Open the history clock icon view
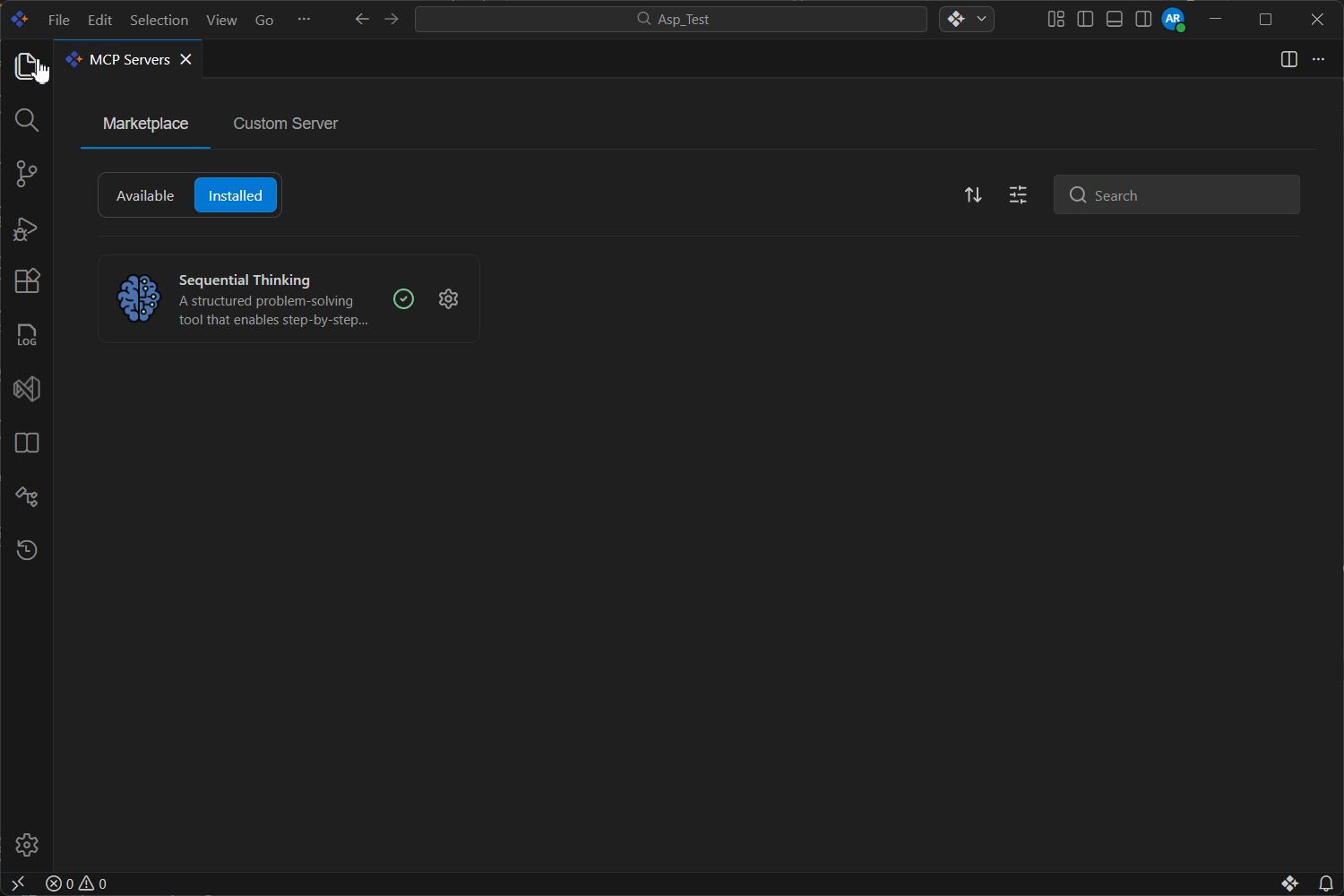Image resolution: width=1344 pixels, height=896 pixels. click(27, 550)
